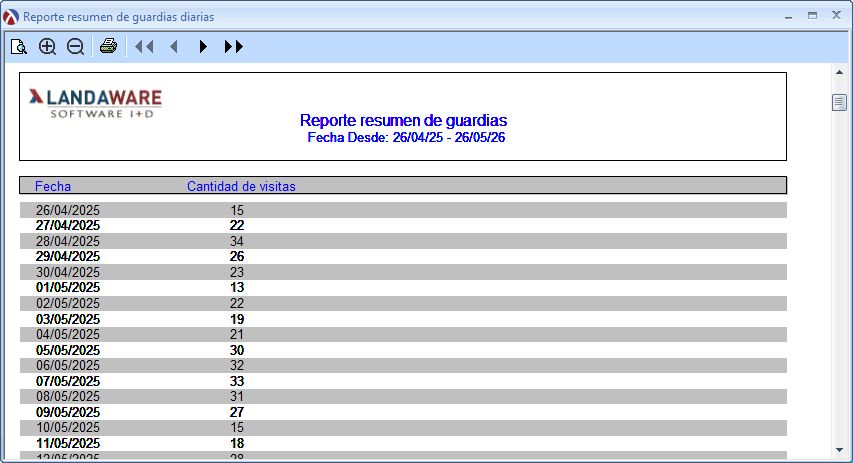Select date 09/05/2025
The image size is (853, 463).
[68, 412]
